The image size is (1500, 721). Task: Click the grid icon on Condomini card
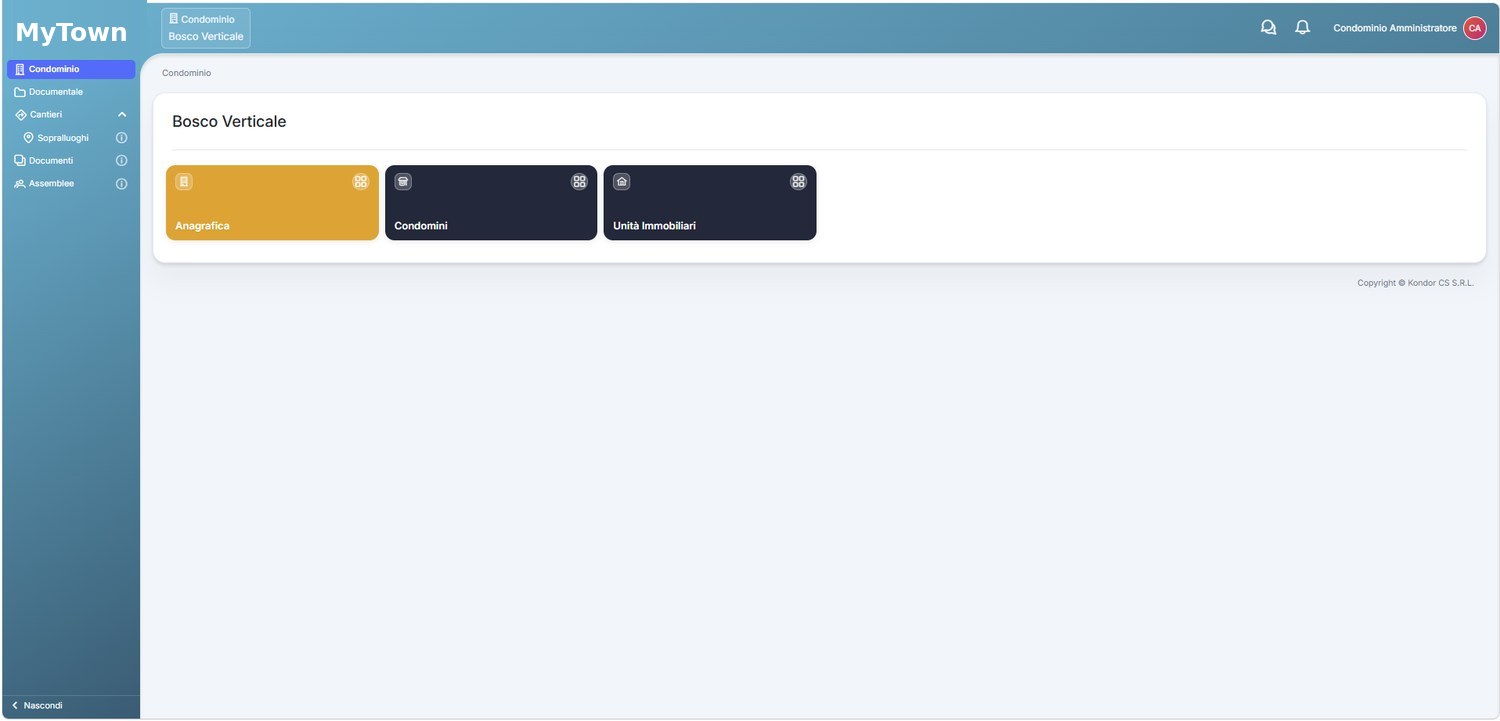click(x=579, y=182)
